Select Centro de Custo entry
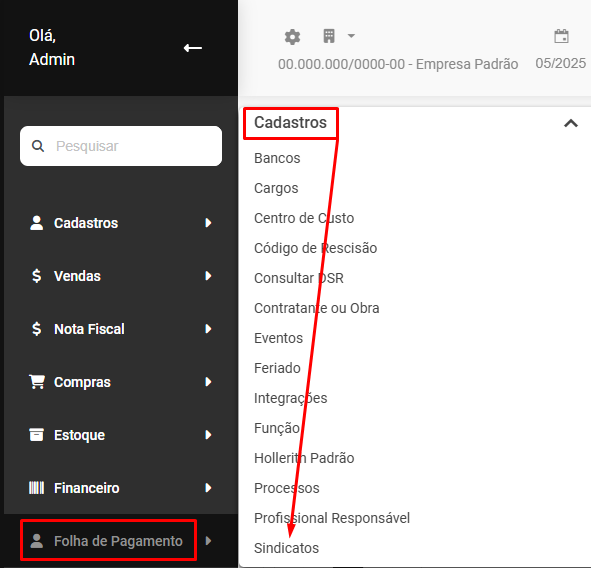 point(304,218)
